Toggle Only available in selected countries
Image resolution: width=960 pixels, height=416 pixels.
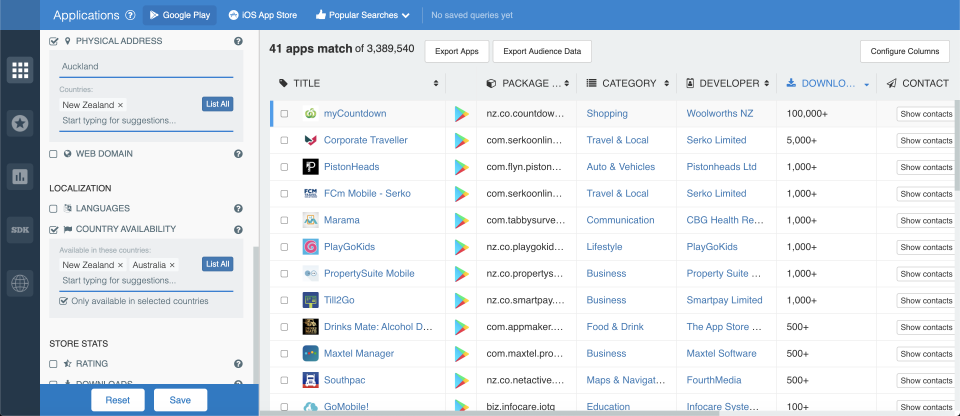coord(63,301)
